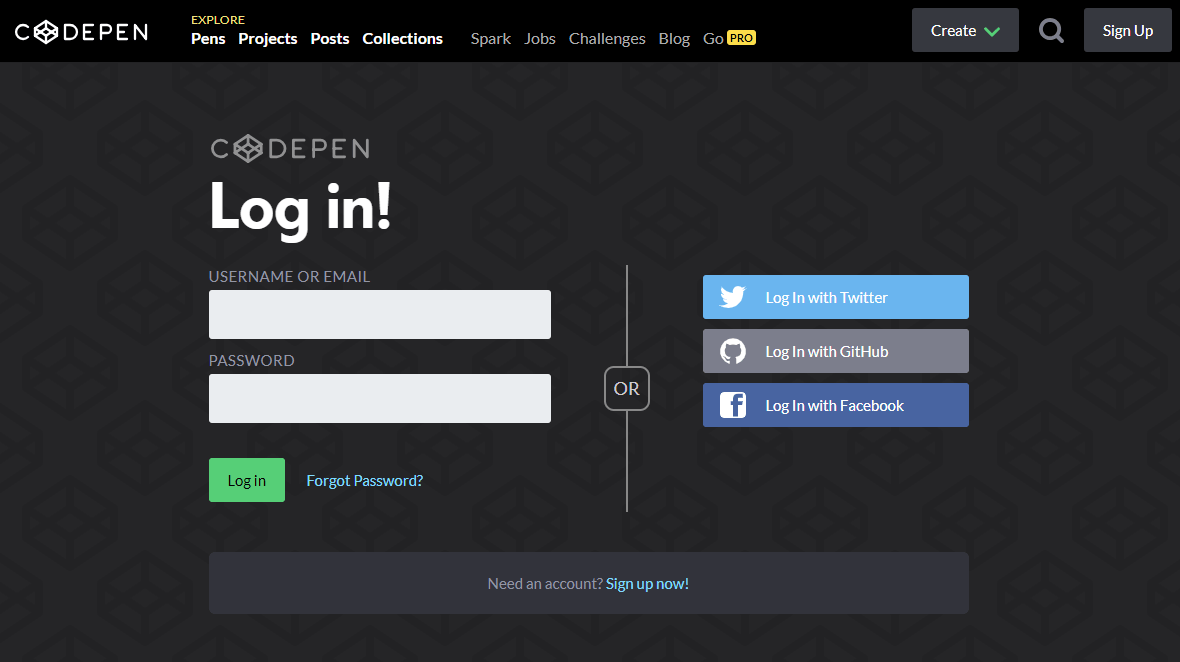This screenshot has height=662, width=1180.
Task: Click the 'Log In with Facebook' label
Action: coord(835,405)
